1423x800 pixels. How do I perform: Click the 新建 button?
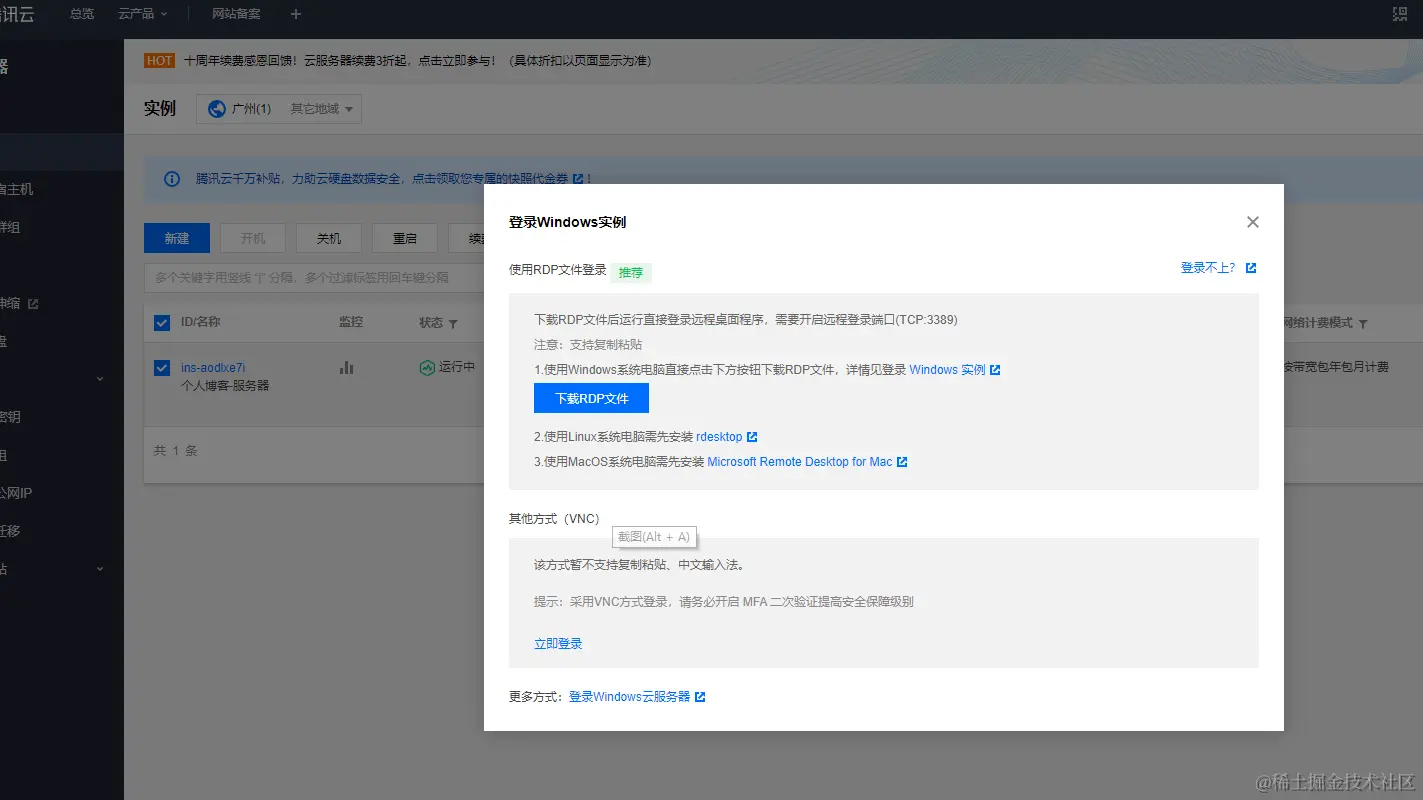(x=177, y=238)
